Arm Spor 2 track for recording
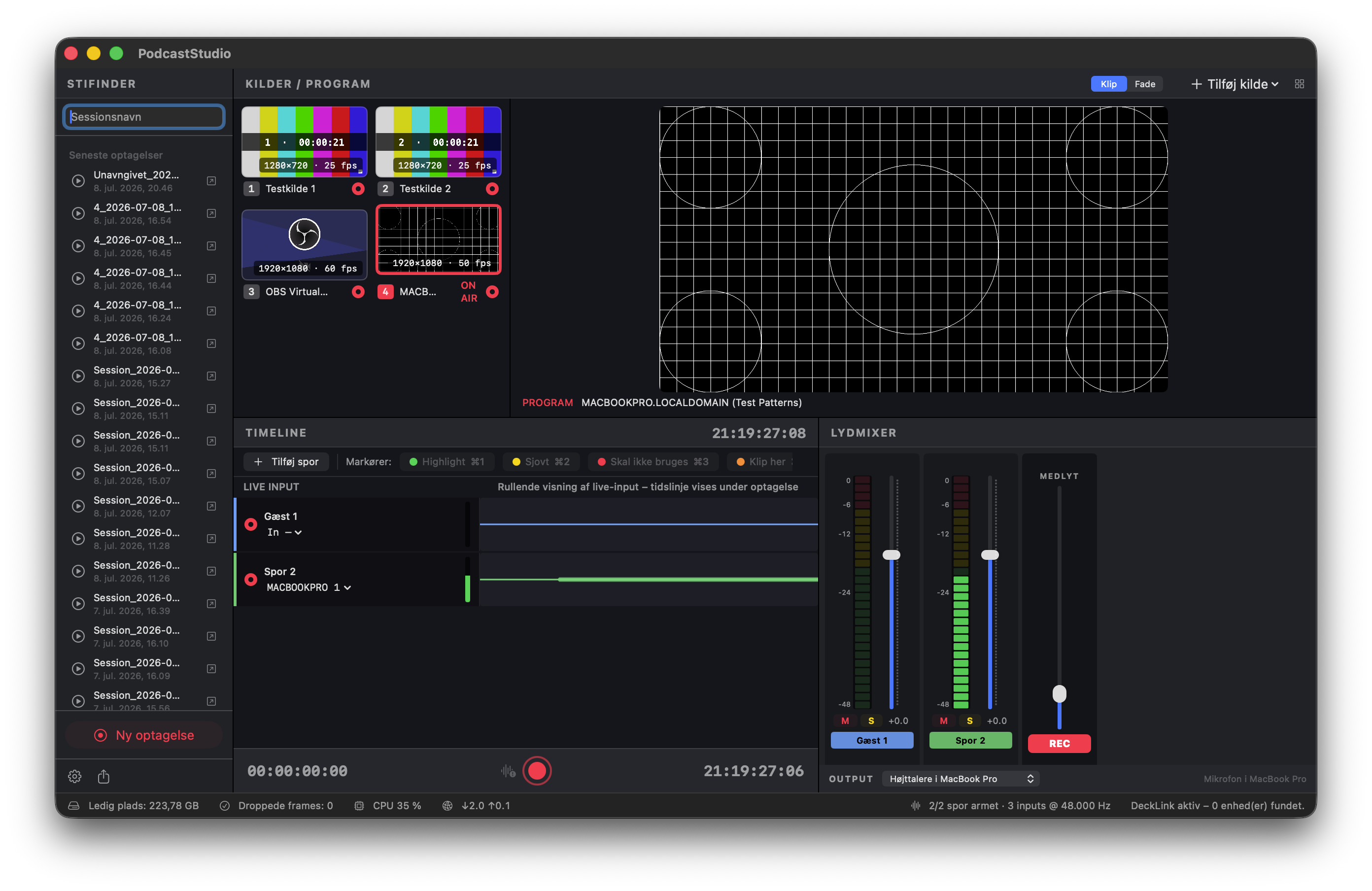 click(251, 579)
